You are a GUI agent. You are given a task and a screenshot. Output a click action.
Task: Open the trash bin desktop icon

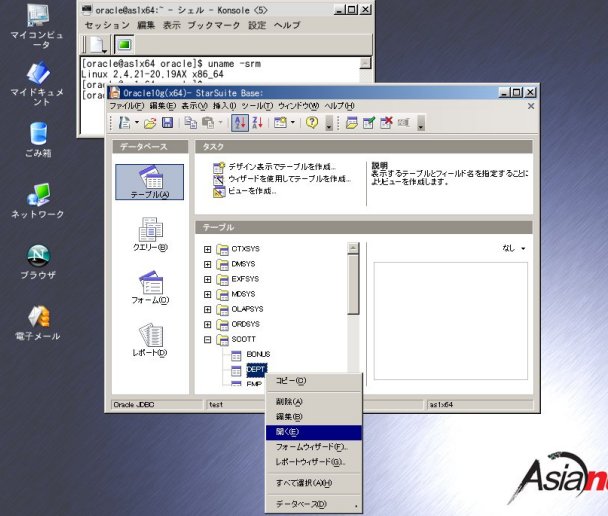38,140
